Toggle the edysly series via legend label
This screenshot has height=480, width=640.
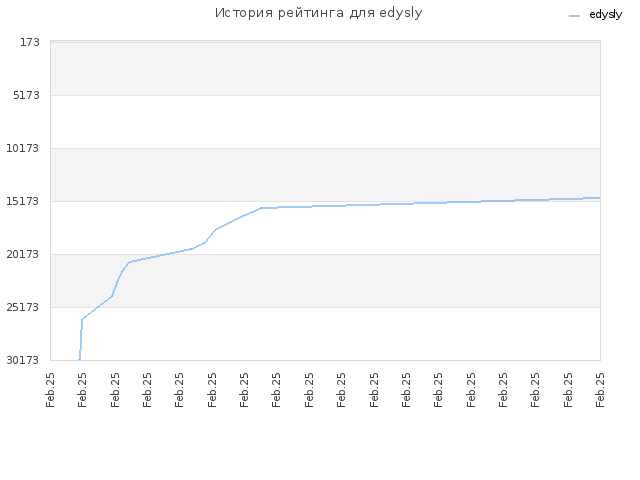pyautogui.click(x=605, y=15)
